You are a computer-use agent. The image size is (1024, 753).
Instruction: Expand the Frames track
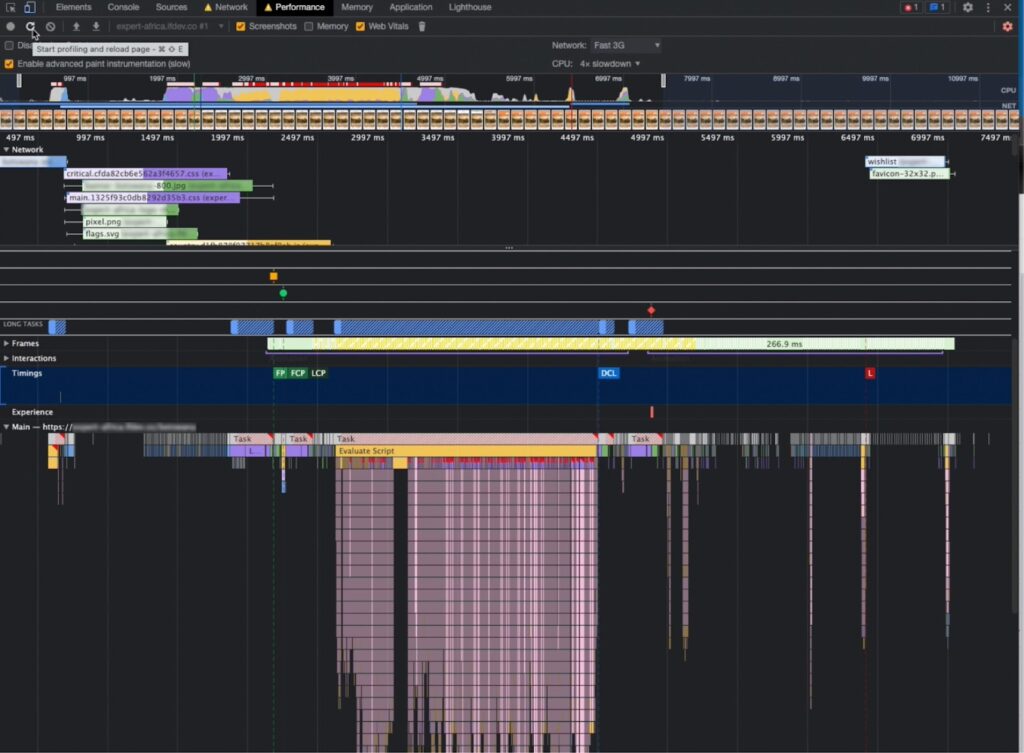[6, 344]
